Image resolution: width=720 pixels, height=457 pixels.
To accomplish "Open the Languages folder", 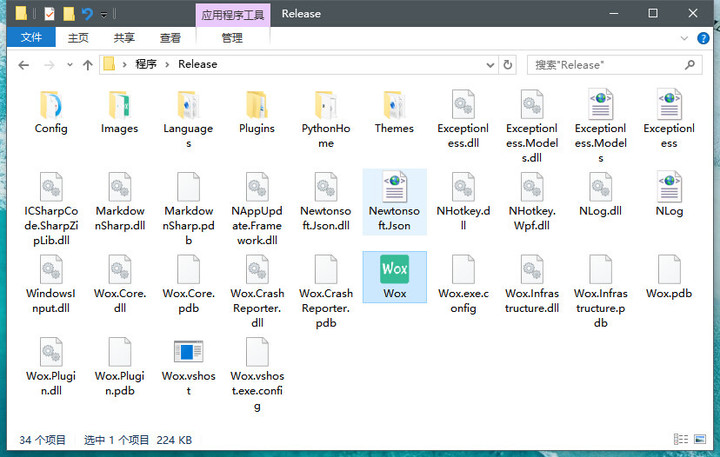I will click(188, 119).
